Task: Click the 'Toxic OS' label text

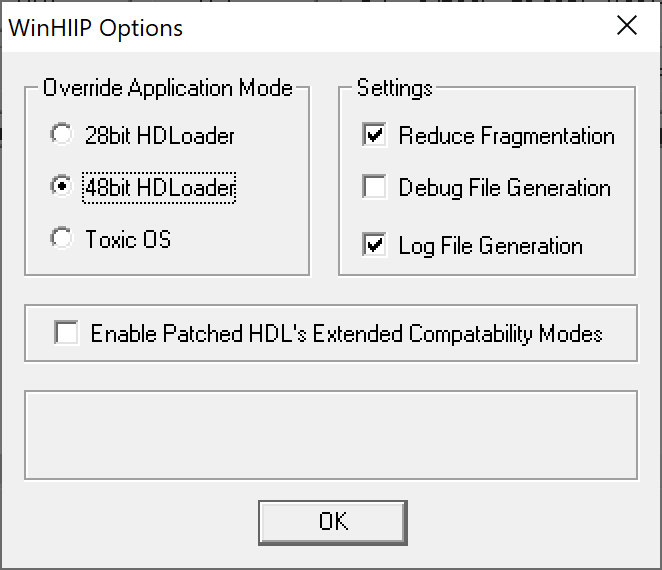Action: coord(128,239)
